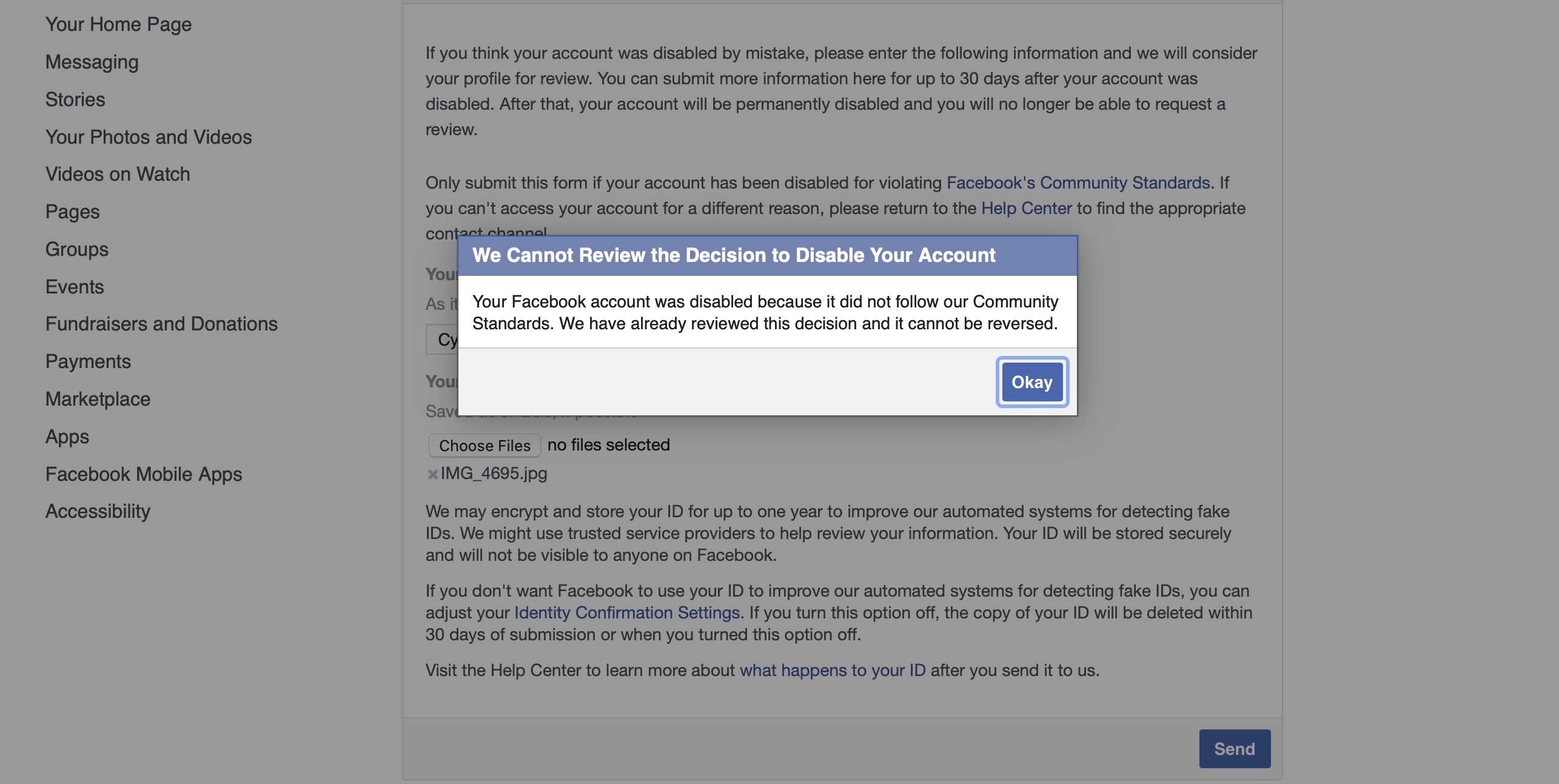1559x784 pixels.
Task: Select Your Home Page in sidebar
Action: (x=118, y=24)
